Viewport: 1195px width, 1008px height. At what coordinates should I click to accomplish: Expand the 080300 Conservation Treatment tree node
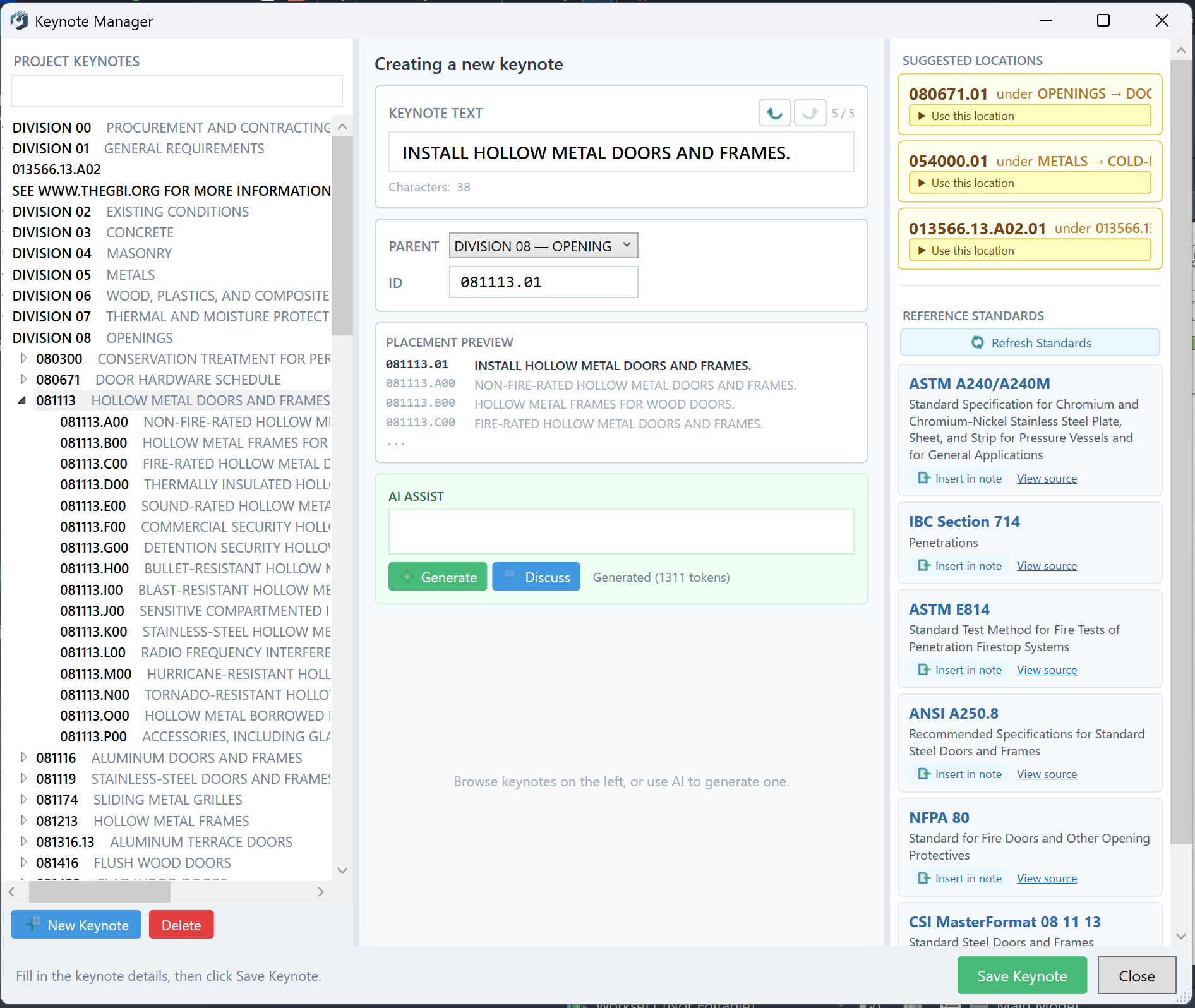coord(24,358)
